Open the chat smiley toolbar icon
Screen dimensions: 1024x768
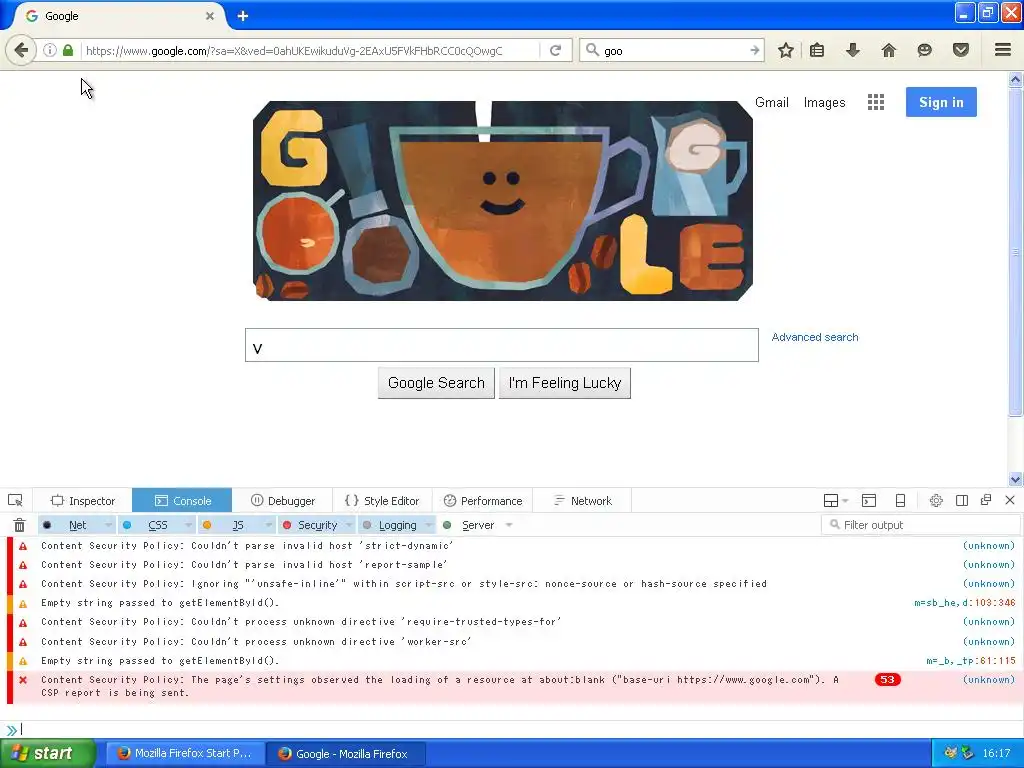tap(924, 50)
